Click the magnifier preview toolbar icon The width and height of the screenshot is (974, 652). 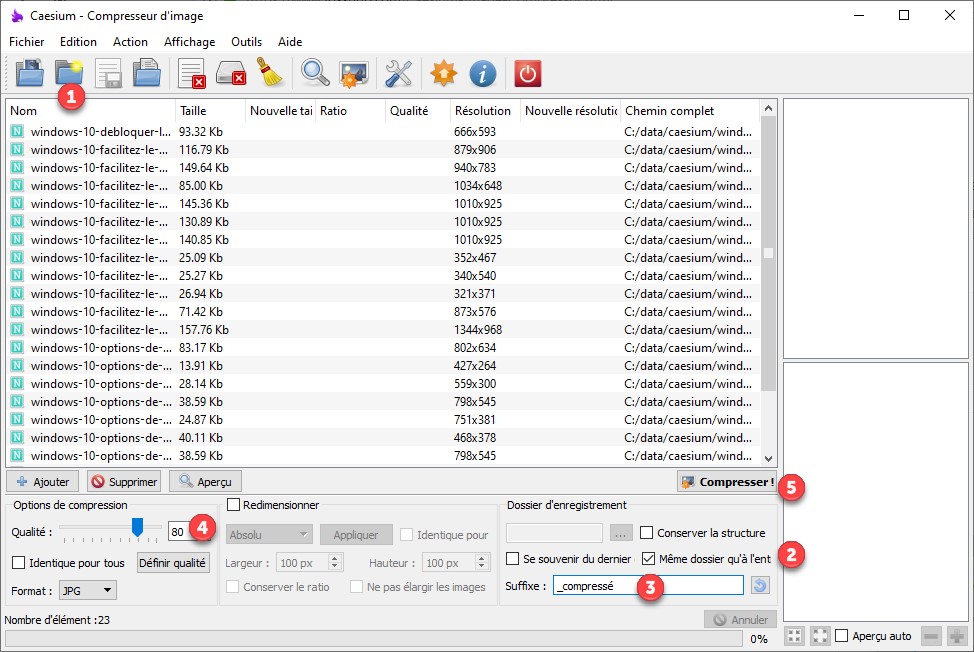click(315, 73)
